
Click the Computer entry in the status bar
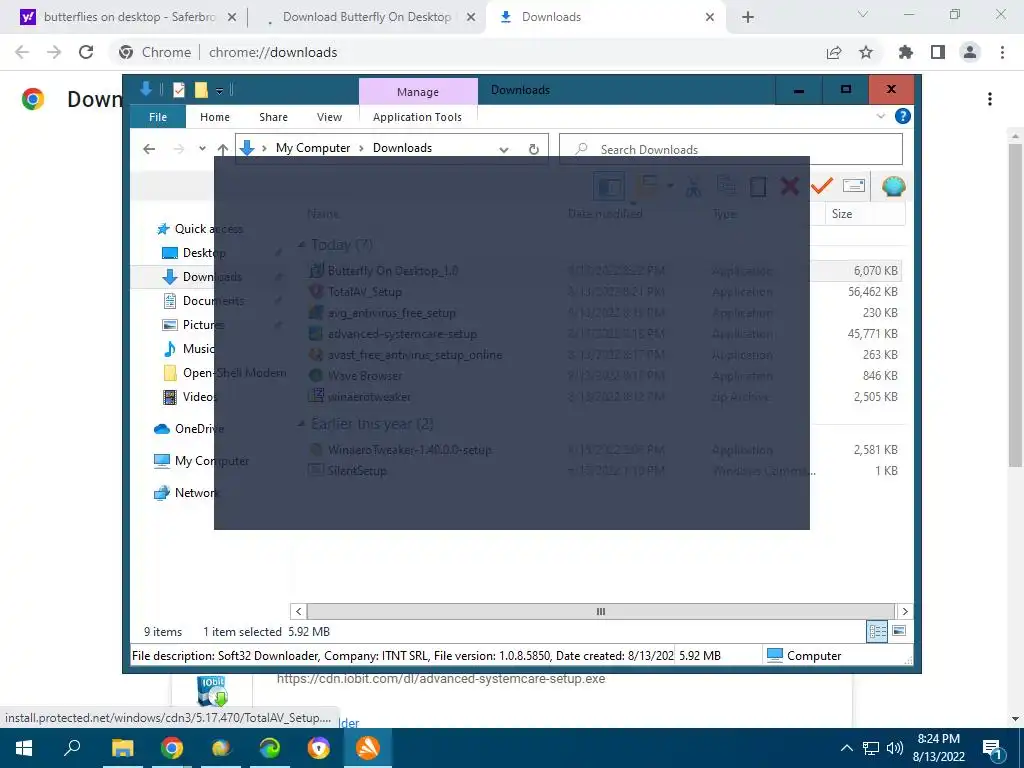tap(805, 655)
